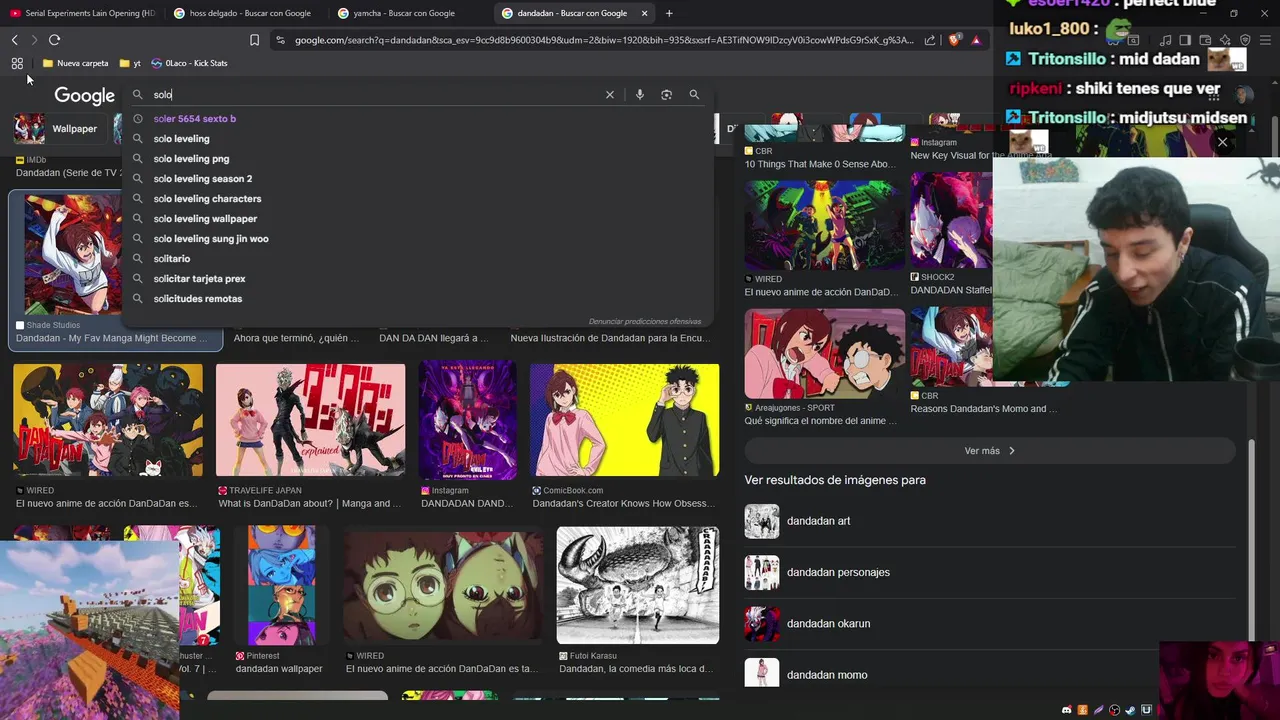This screenshot has width=1280, height=720.
Task: Open related search 'dandadan personajes'
Action: click(990, 572)
